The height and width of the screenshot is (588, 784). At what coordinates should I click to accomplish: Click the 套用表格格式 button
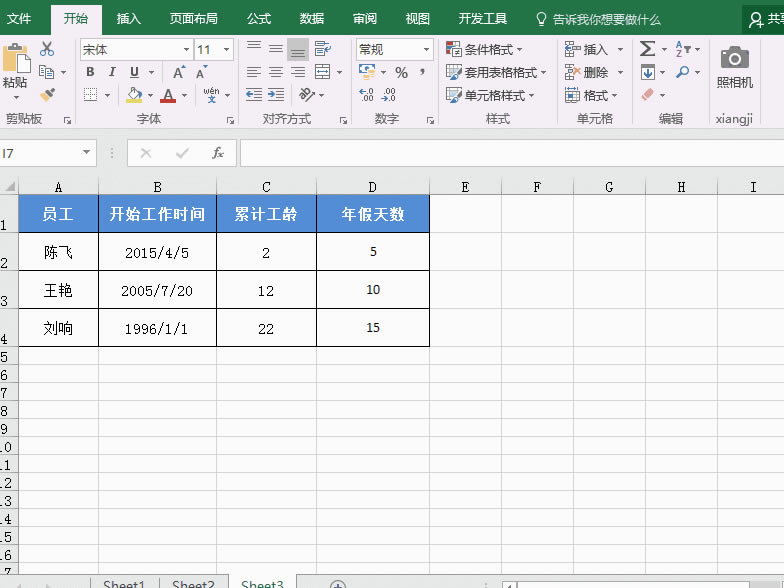pos(491,72)
